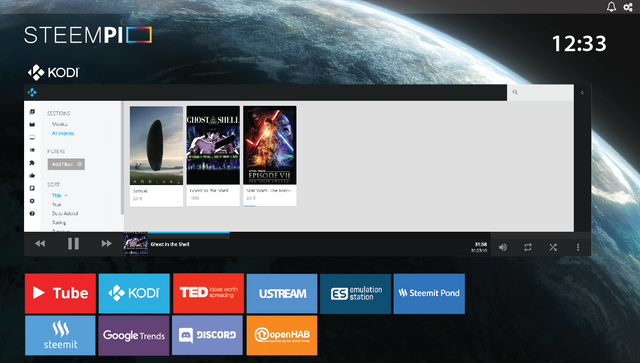640x363 pixels.
Task: Toggle shuffle playback mode
Action: [x=553, y=247]
